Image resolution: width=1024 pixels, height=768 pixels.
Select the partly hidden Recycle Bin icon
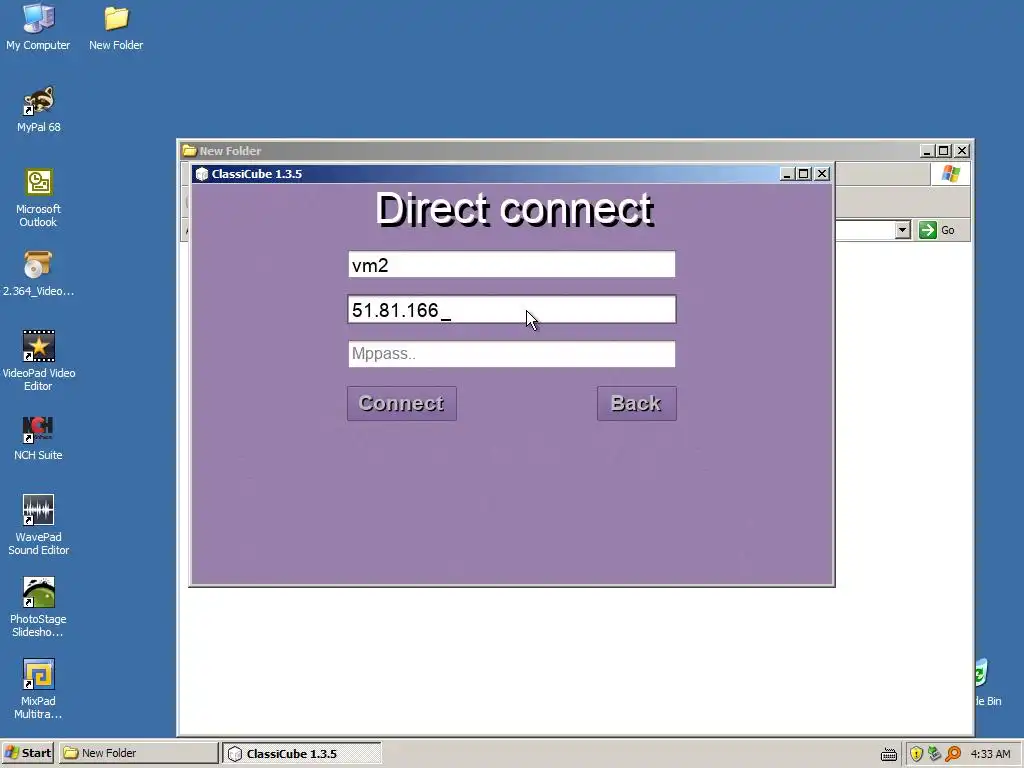987,682
